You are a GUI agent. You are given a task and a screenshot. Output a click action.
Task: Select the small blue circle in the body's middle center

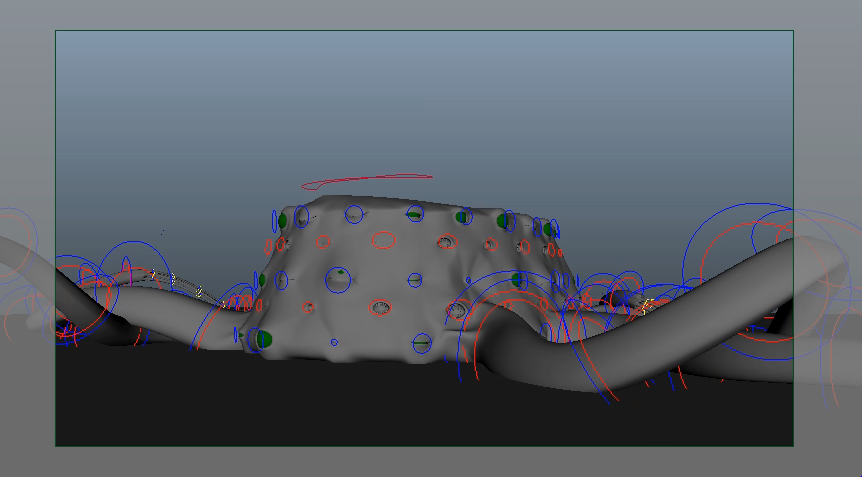415,279
